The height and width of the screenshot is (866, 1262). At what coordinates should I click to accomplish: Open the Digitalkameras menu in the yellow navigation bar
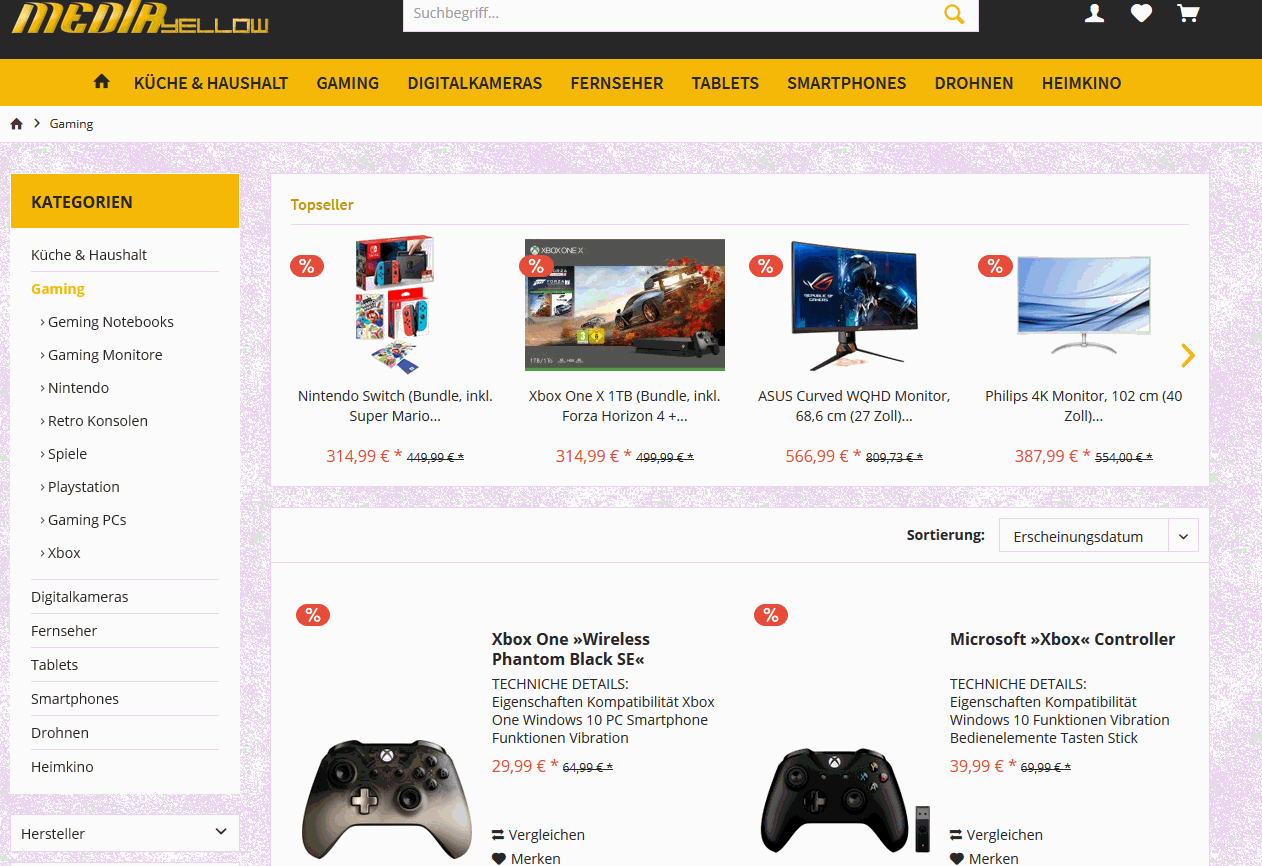pos(475,83)
